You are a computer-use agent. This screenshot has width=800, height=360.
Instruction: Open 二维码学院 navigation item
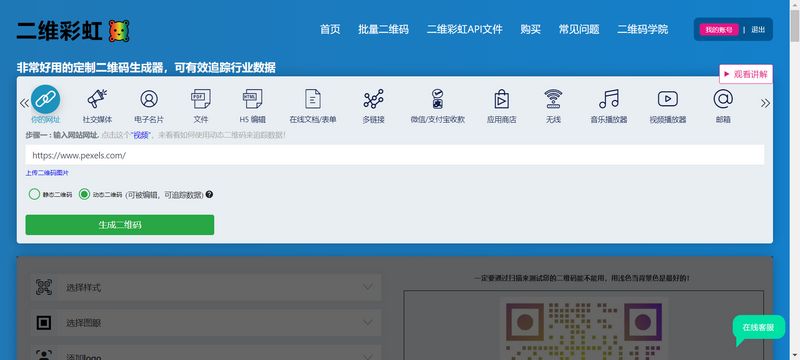click(x=642, y=30)
